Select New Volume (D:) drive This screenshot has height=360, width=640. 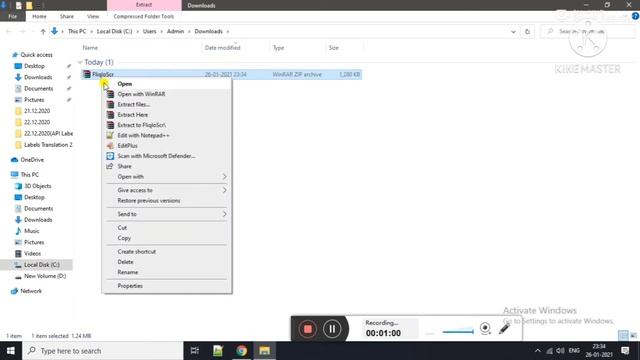tap(45, 276)
